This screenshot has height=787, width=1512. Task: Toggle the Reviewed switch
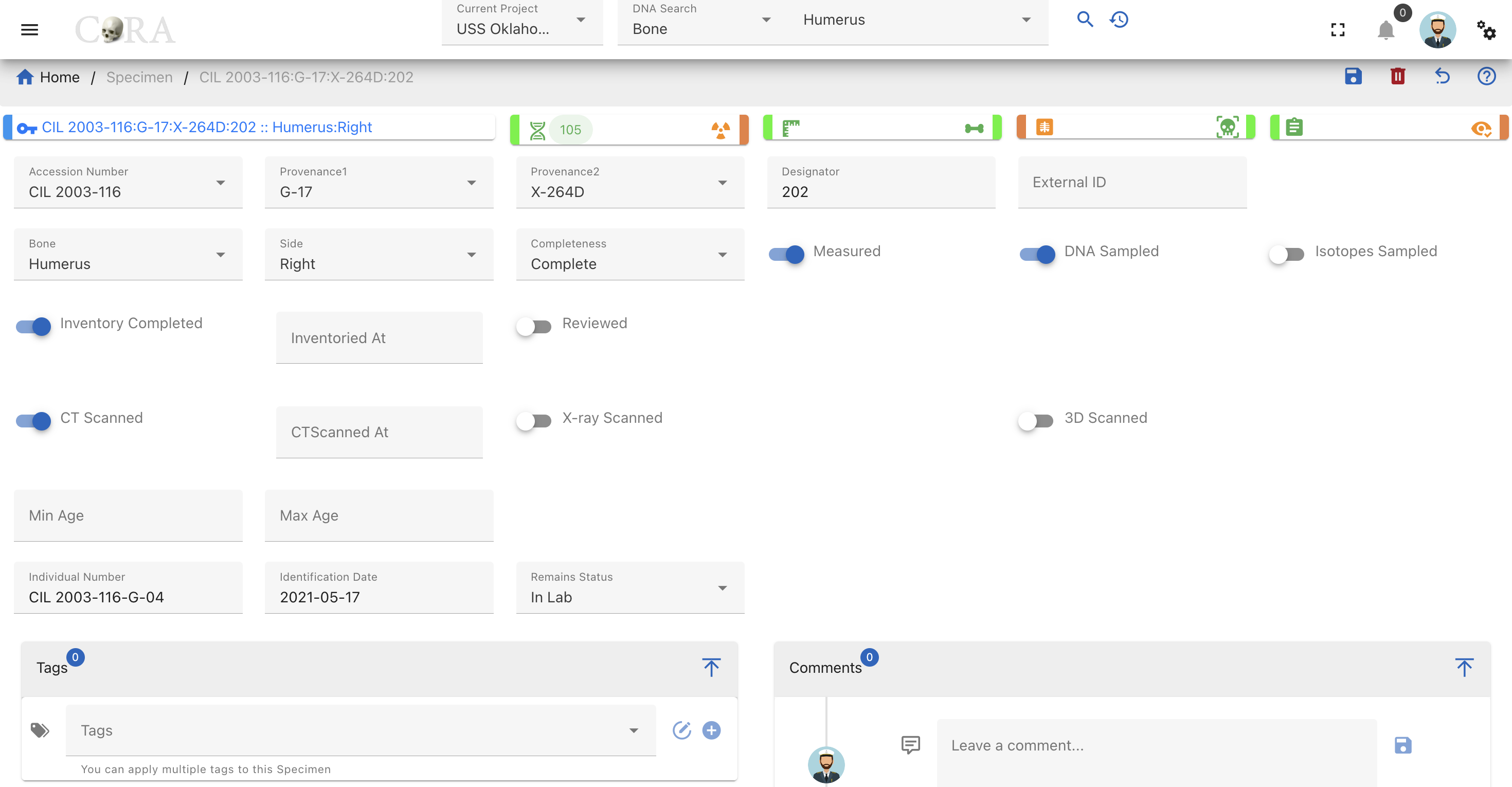(x=533, y=326)
